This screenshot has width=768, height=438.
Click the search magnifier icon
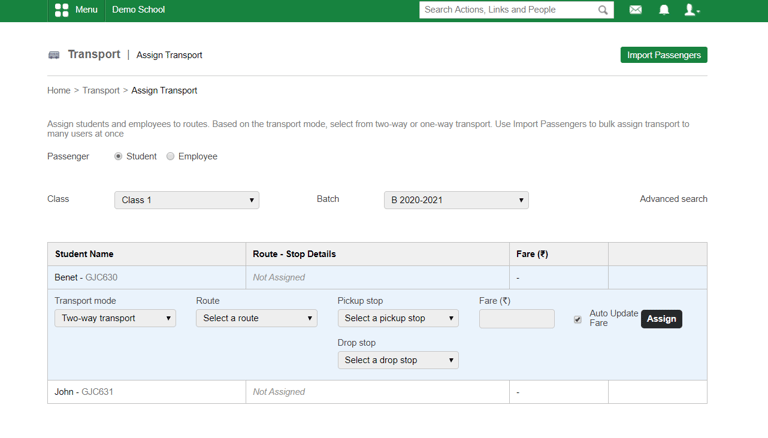[603, 10]
